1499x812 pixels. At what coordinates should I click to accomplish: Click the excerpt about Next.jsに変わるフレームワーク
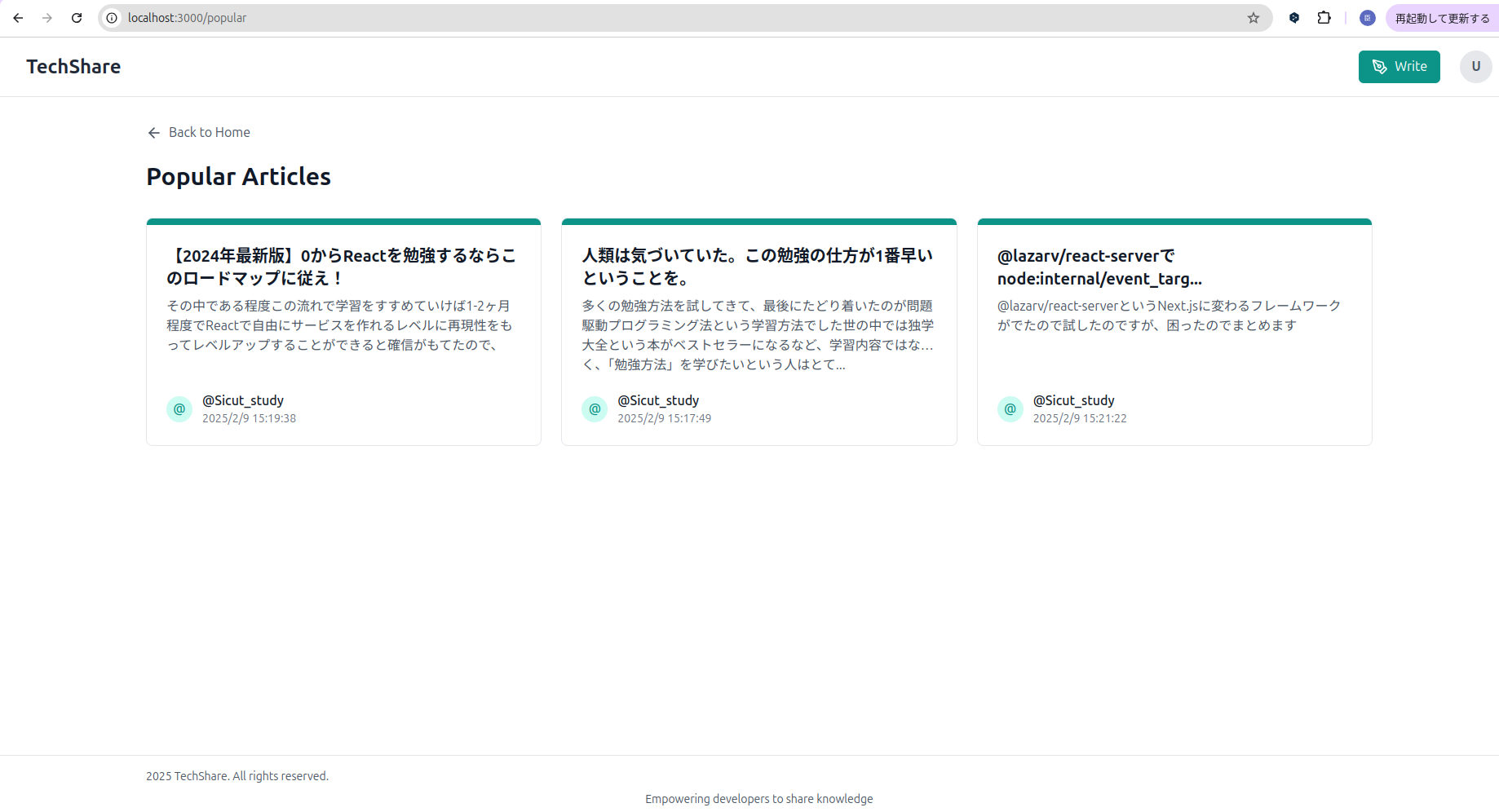tap(1170, 316)
